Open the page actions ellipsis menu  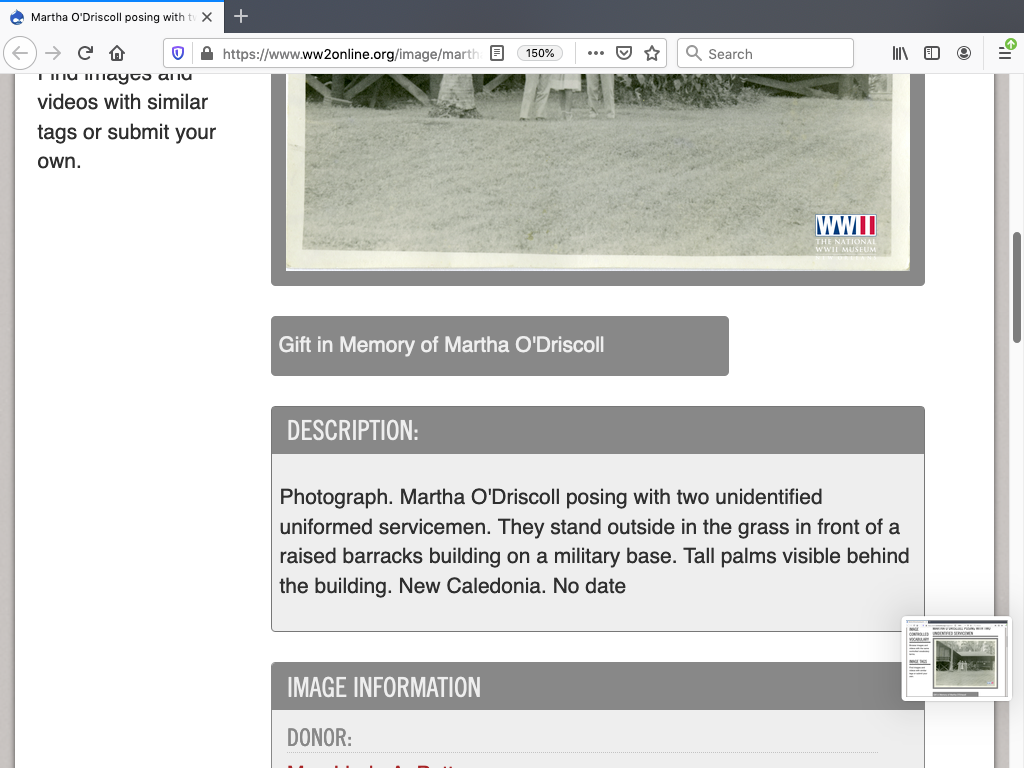click(595, 54)
